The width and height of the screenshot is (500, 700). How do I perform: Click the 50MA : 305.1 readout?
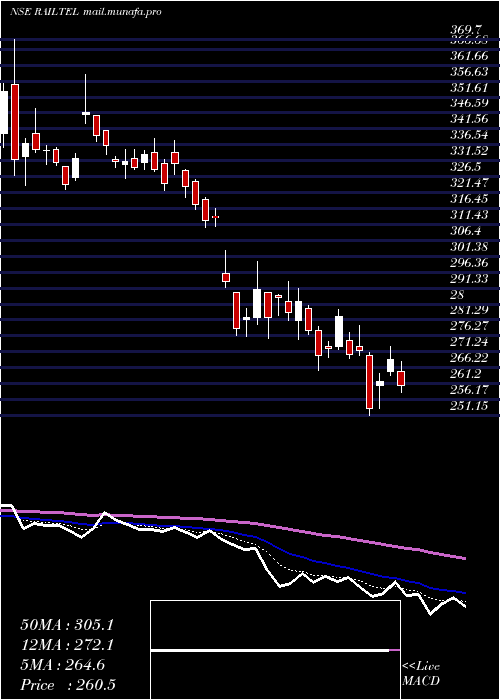click(x=67, y=624)
